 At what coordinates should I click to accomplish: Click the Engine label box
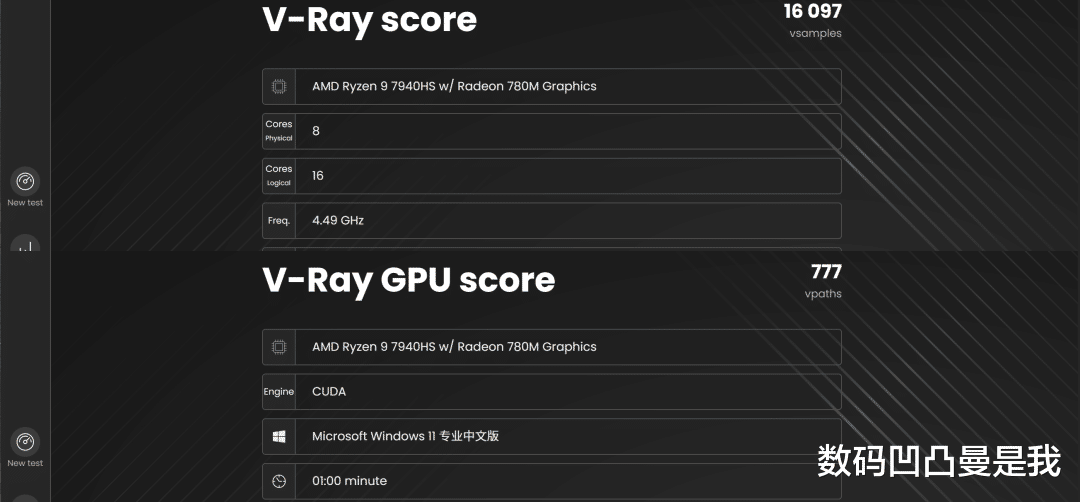tap(279, 392)
